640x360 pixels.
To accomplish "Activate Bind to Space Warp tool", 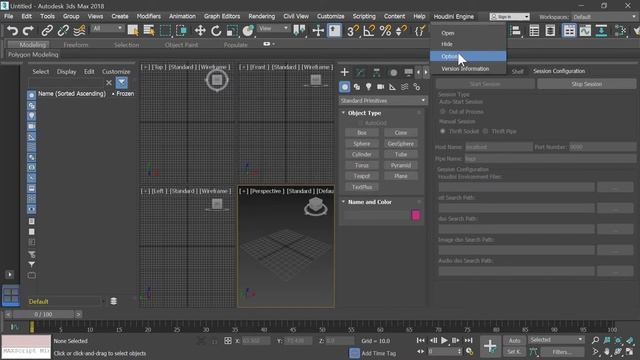I will pyautogui.click(x=79, y=31).
